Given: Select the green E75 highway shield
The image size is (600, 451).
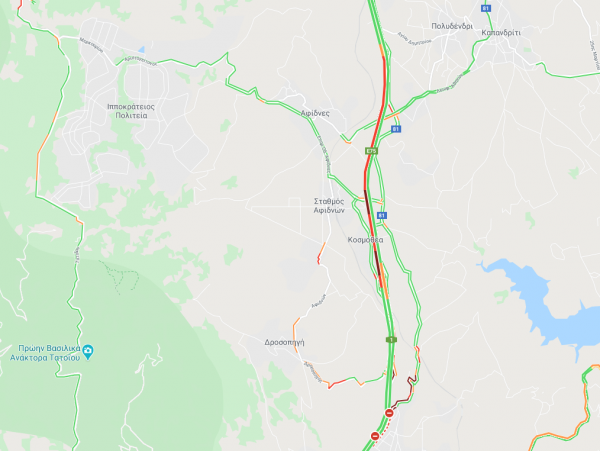Looking at the screenshot, I should pyautogui.click(x=371, y=151).
